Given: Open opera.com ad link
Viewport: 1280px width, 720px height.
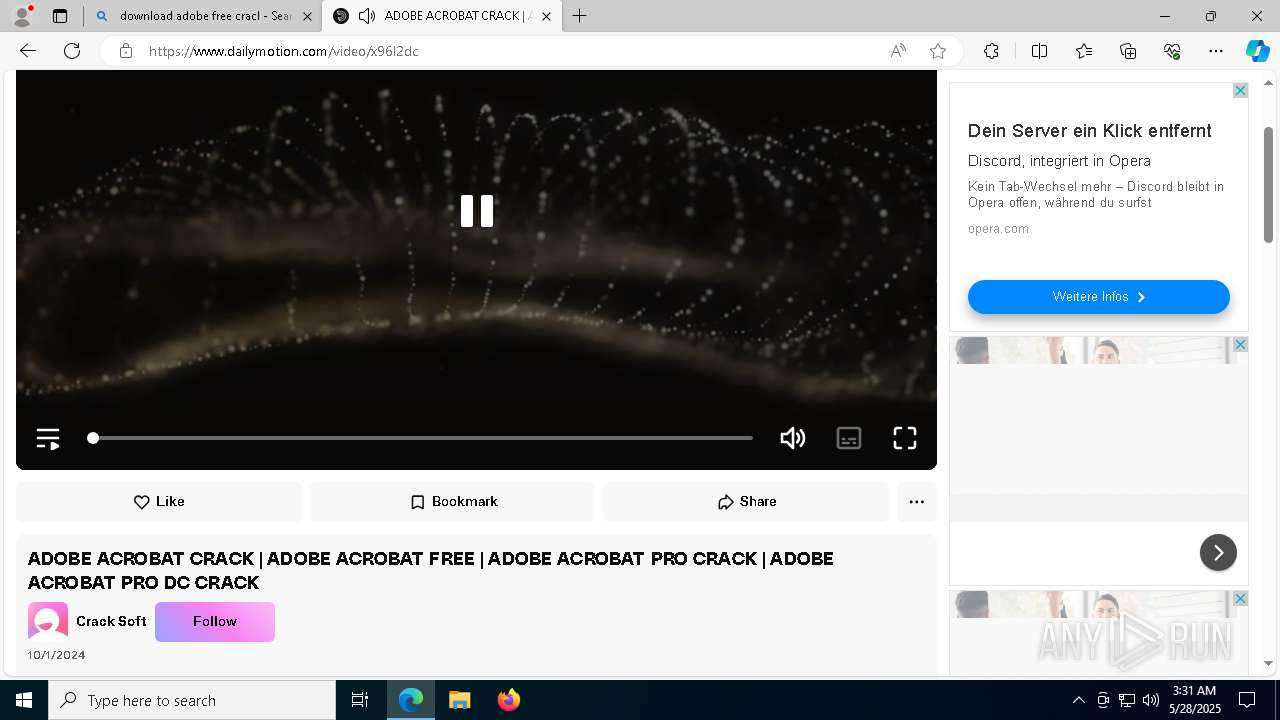Looking at the screenshot, I should coord(998,229).
